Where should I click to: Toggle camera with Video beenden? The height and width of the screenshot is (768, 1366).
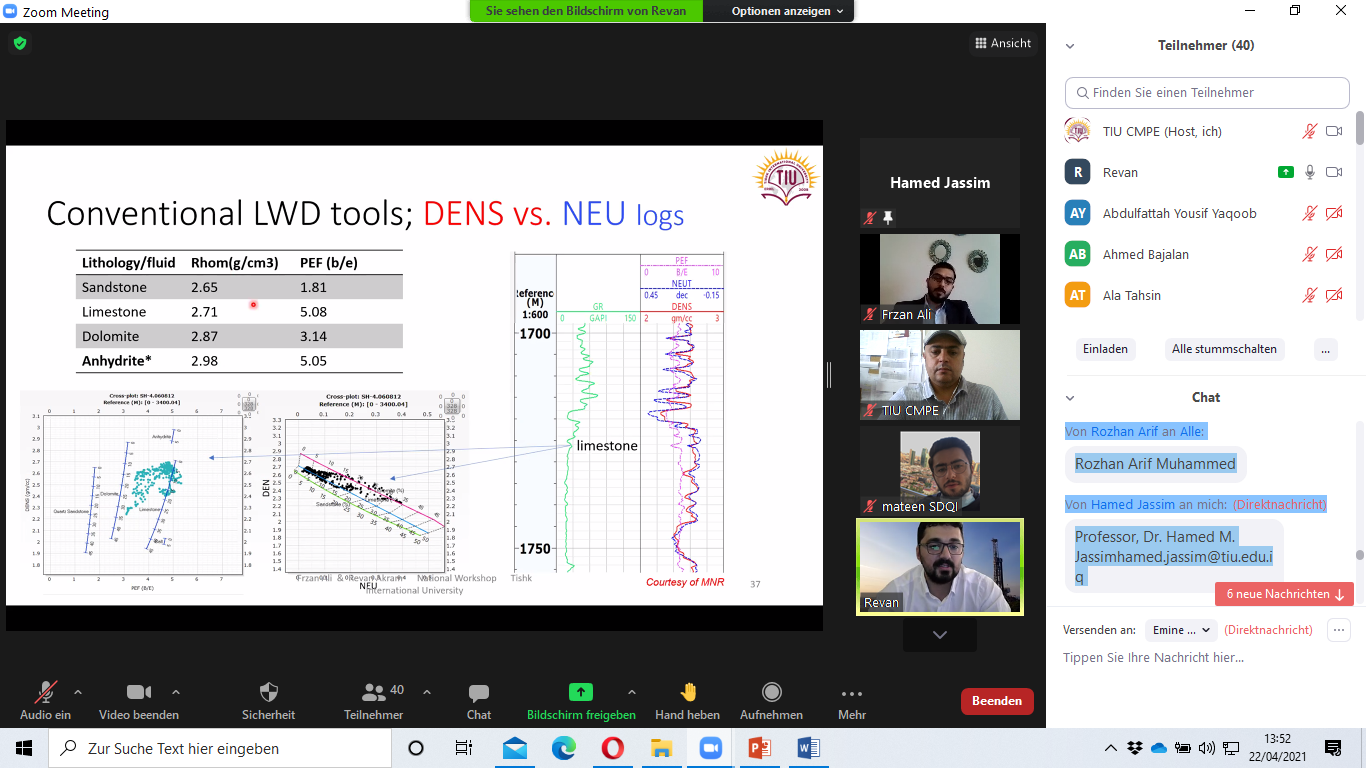(x=138, y=692)
